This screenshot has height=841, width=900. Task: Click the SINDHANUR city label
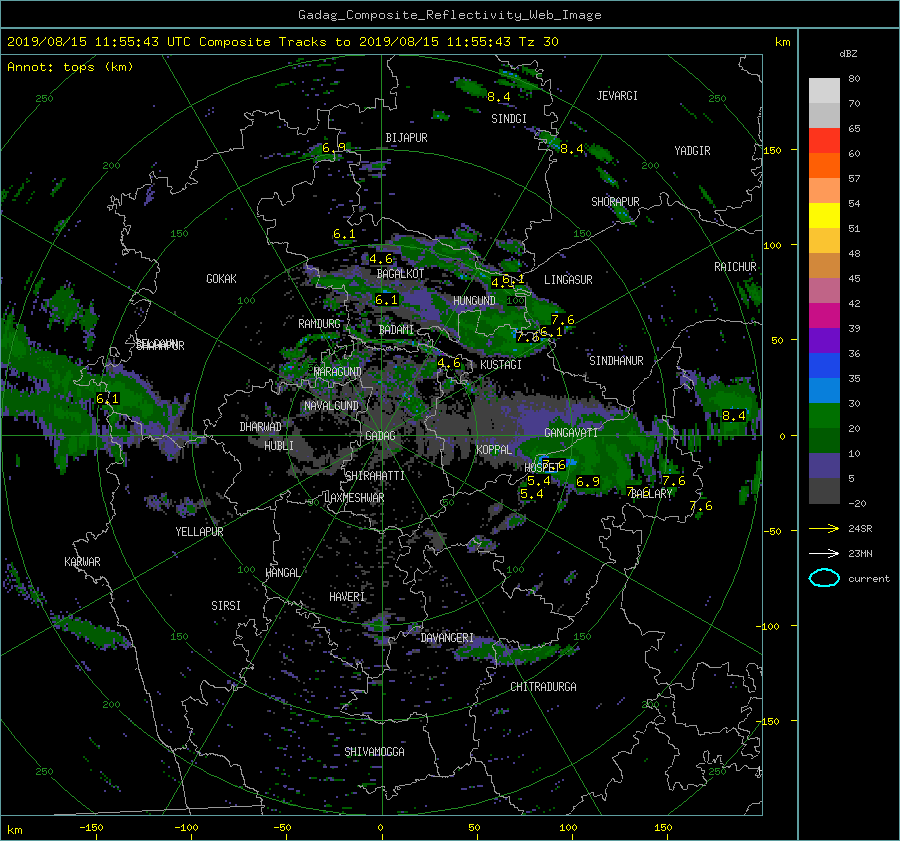pos(616,361)
